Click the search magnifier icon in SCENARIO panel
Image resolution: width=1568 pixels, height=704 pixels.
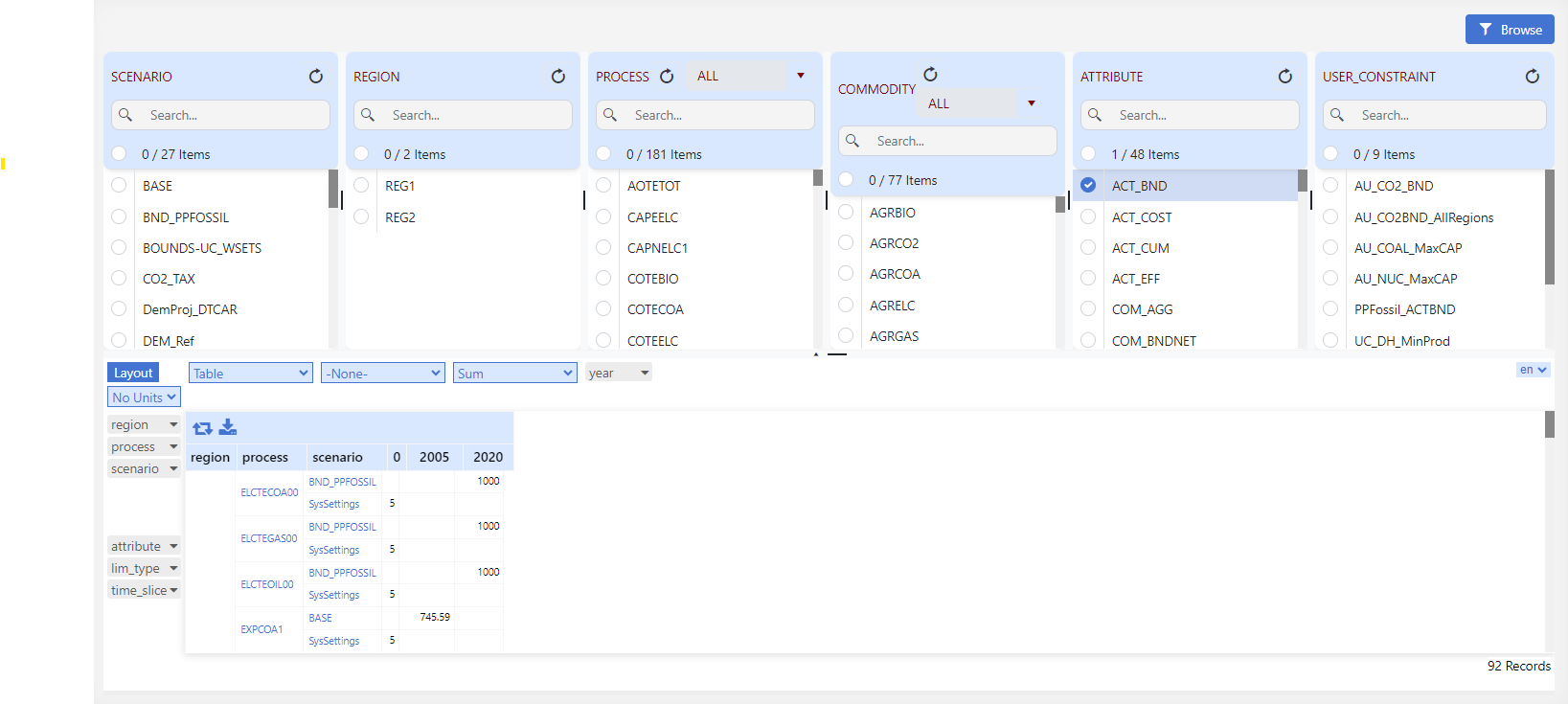(125, 115)
